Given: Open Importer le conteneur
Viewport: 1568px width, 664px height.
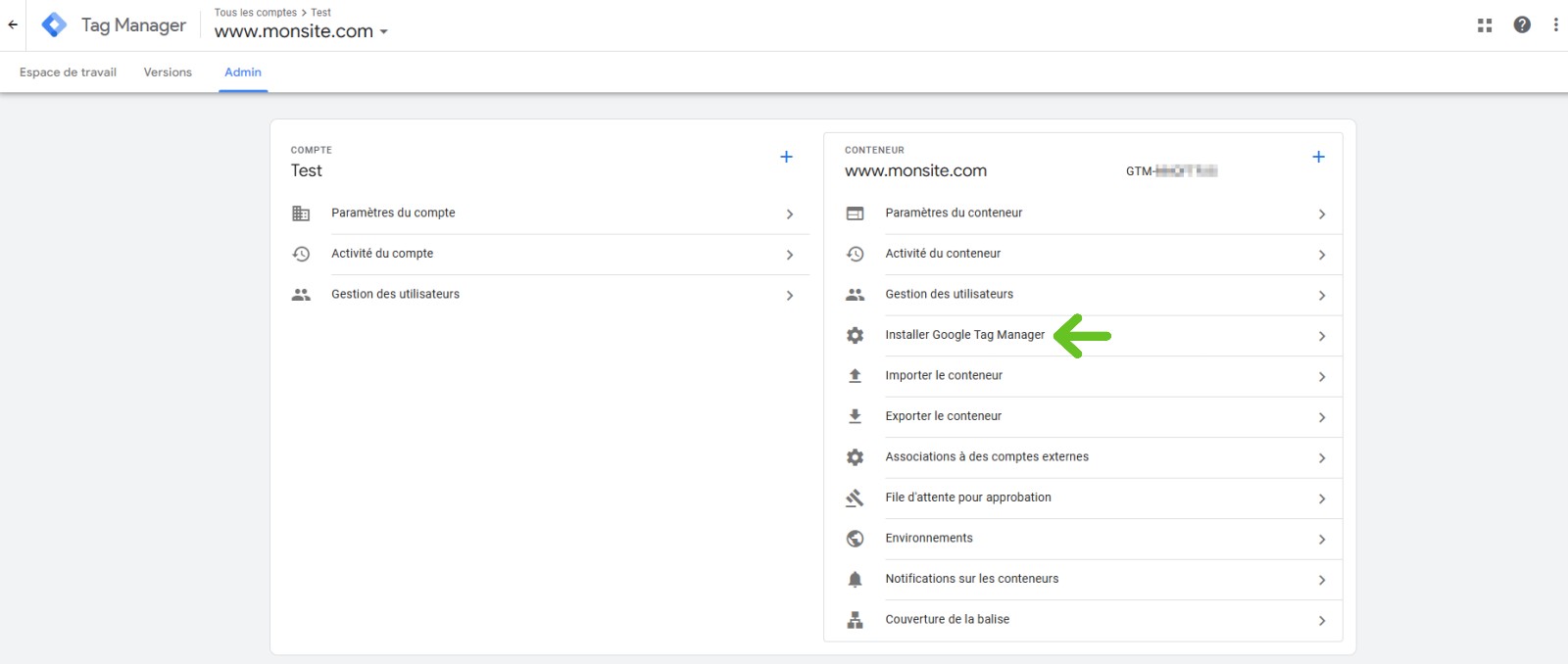Looking at the screenshot, I should (x=944, y=376).
